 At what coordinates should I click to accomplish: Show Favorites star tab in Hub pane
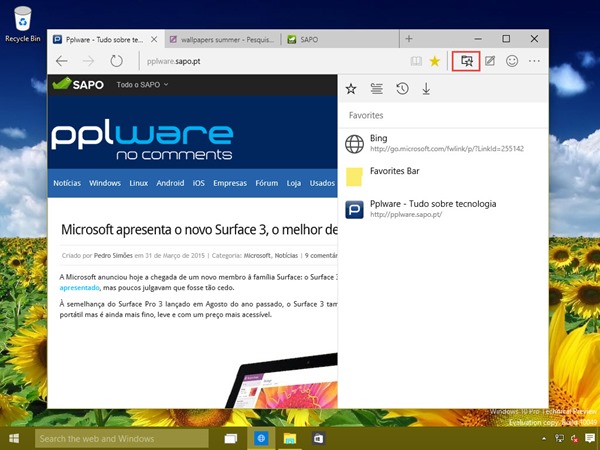(351, 89)
